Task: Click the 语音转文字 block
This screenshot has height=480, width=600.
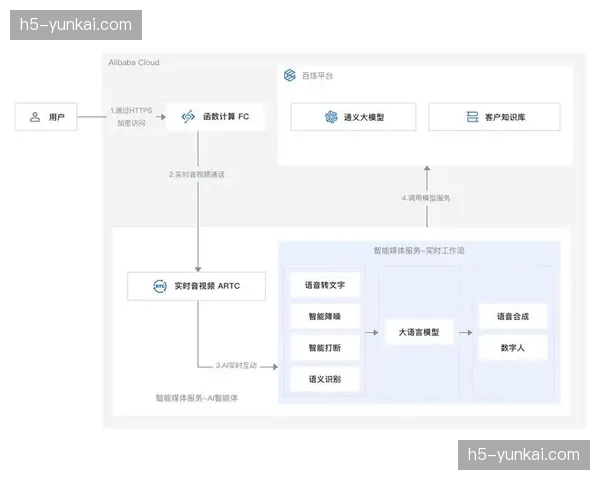Action: pyautogui.click(x=325, y=285)
